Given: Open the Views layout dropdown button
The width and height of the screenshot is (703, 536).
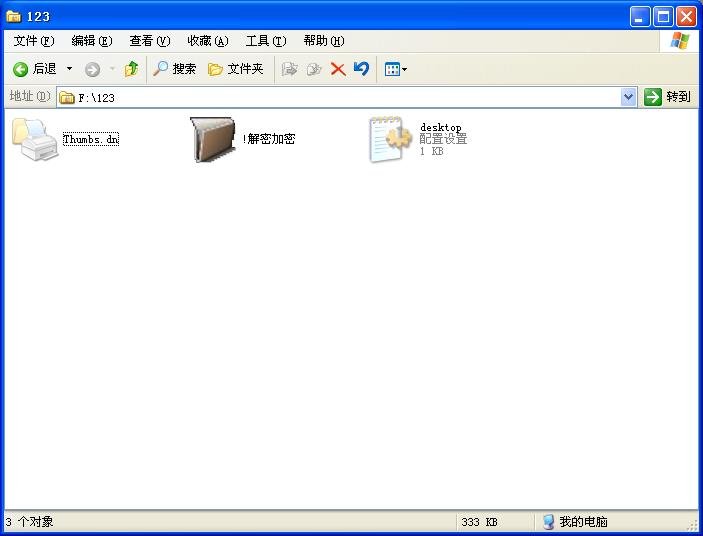Looking at the screenshot, I should tap(396, 69).
